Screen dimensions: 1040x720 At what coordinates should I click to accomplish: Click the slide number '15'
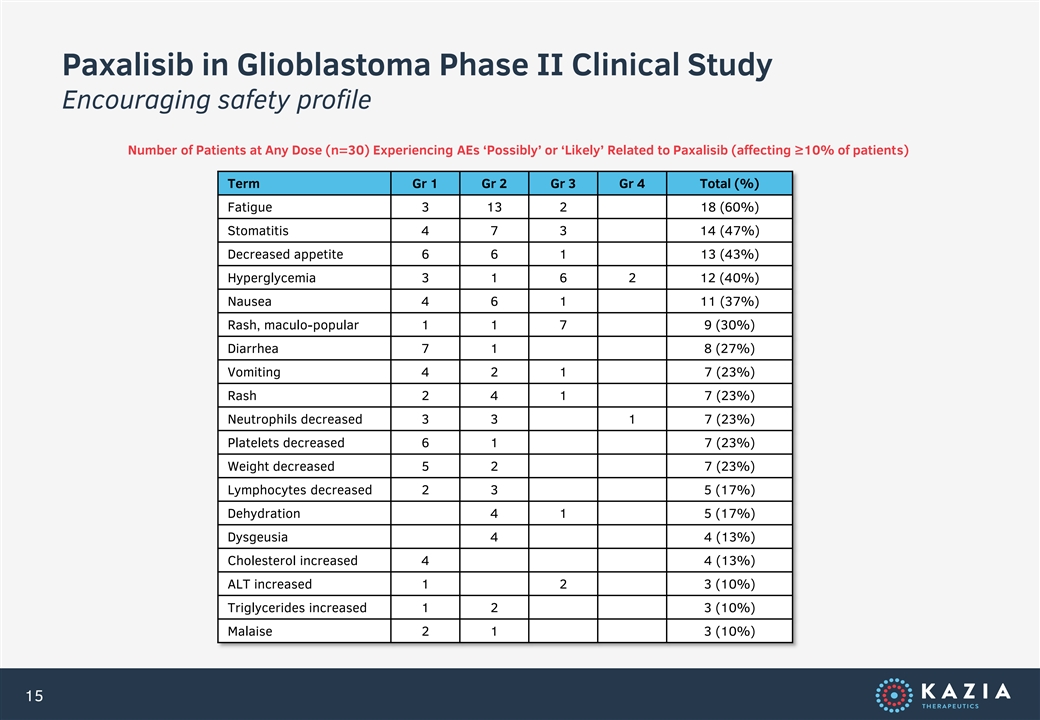click(34, 695)
